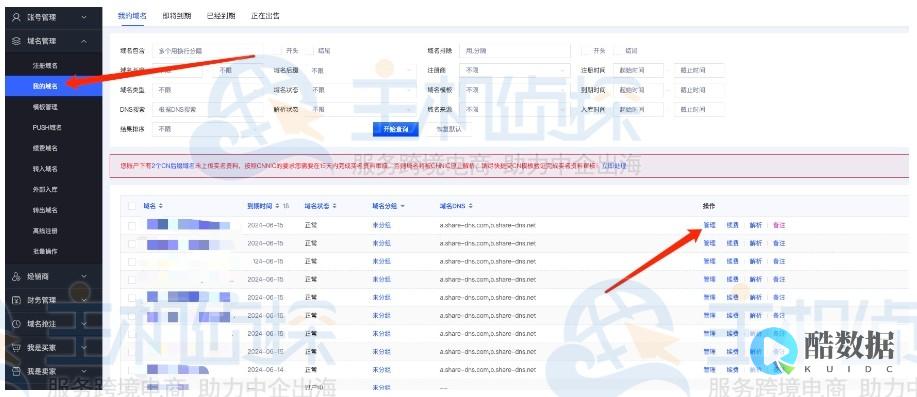This screenshot has height=397, width=917.
Task: Click the 财务管理 sidebar icon
Action: tap(16, 300)
